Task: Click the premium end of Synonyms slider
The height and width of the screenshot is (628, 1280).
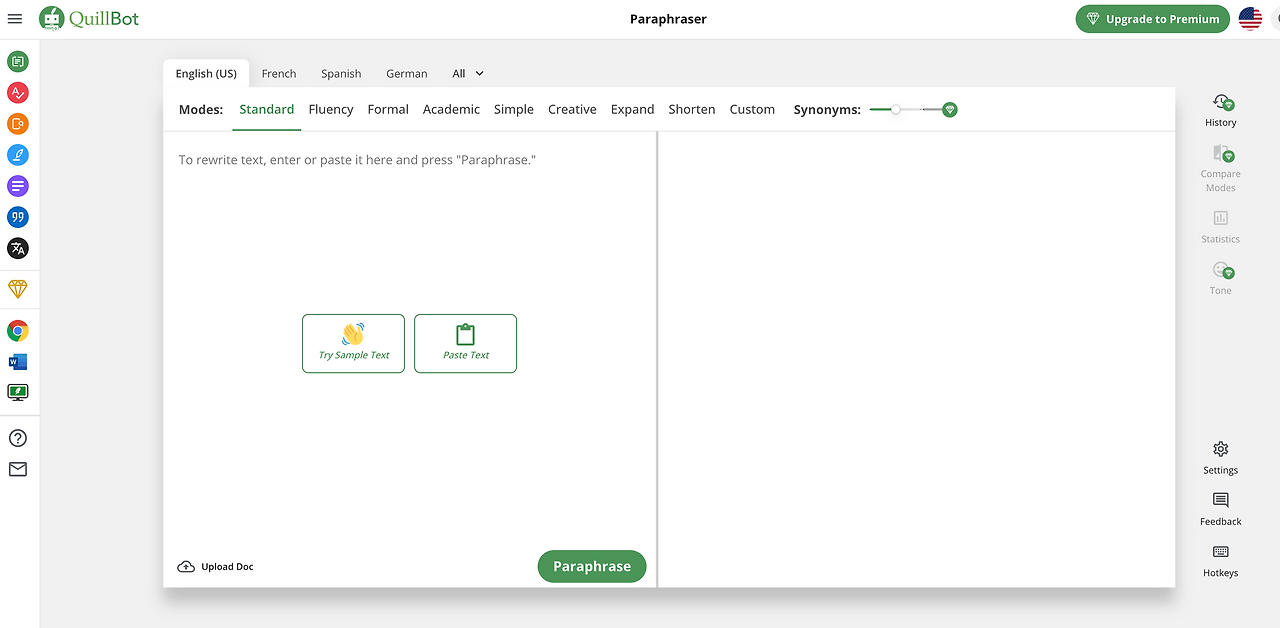Action: [950, 109]
